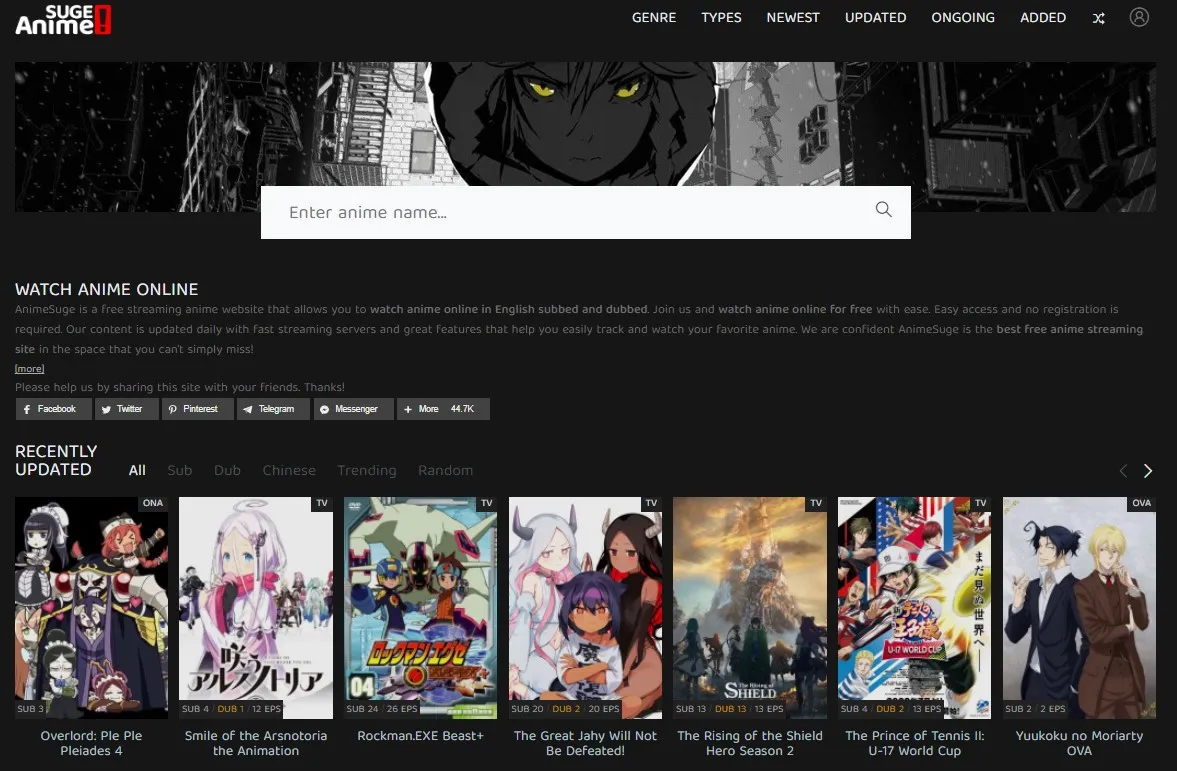
Task: Open the random anime shuffle icon
Action: pos(1098,18)
